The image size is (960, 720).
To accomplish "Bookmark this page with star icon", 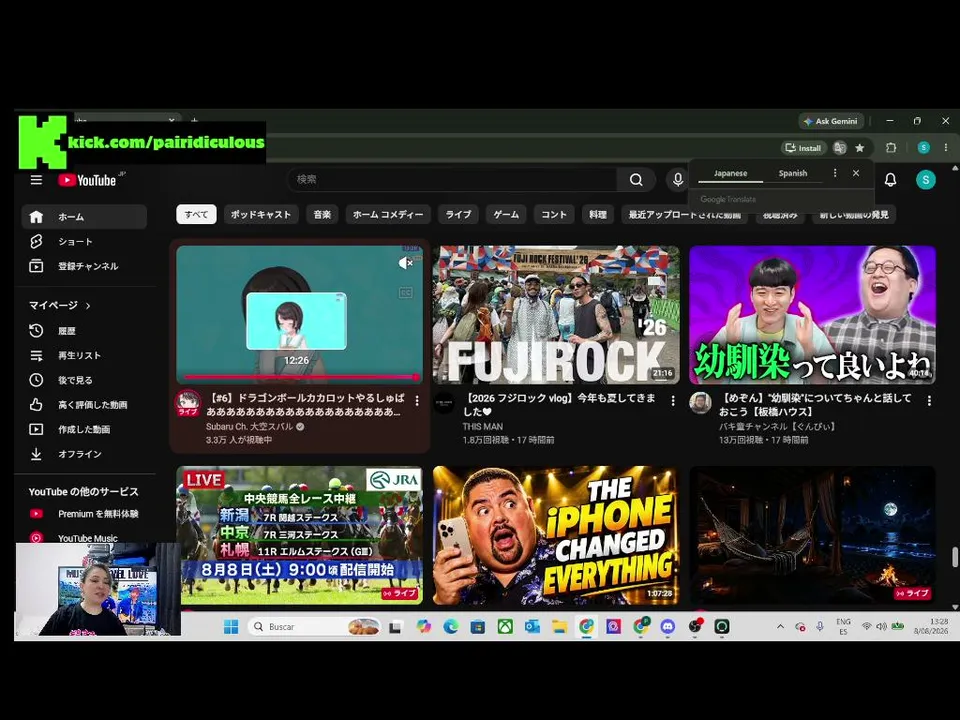I will coord(860,148).
